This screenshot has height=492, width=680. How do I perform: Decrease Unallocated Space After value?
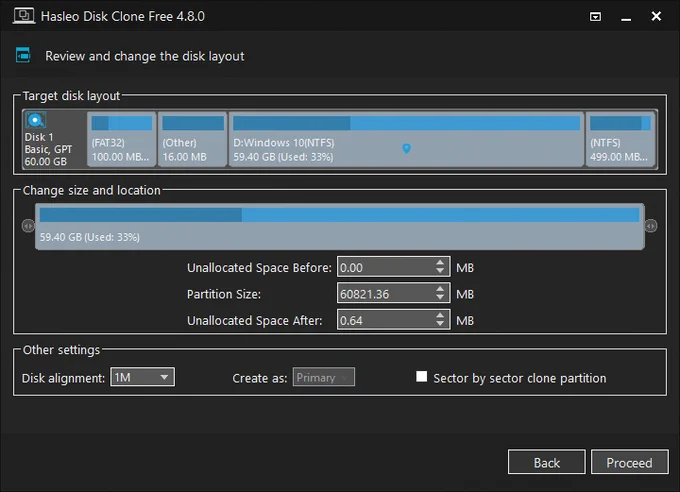point(440,325)
